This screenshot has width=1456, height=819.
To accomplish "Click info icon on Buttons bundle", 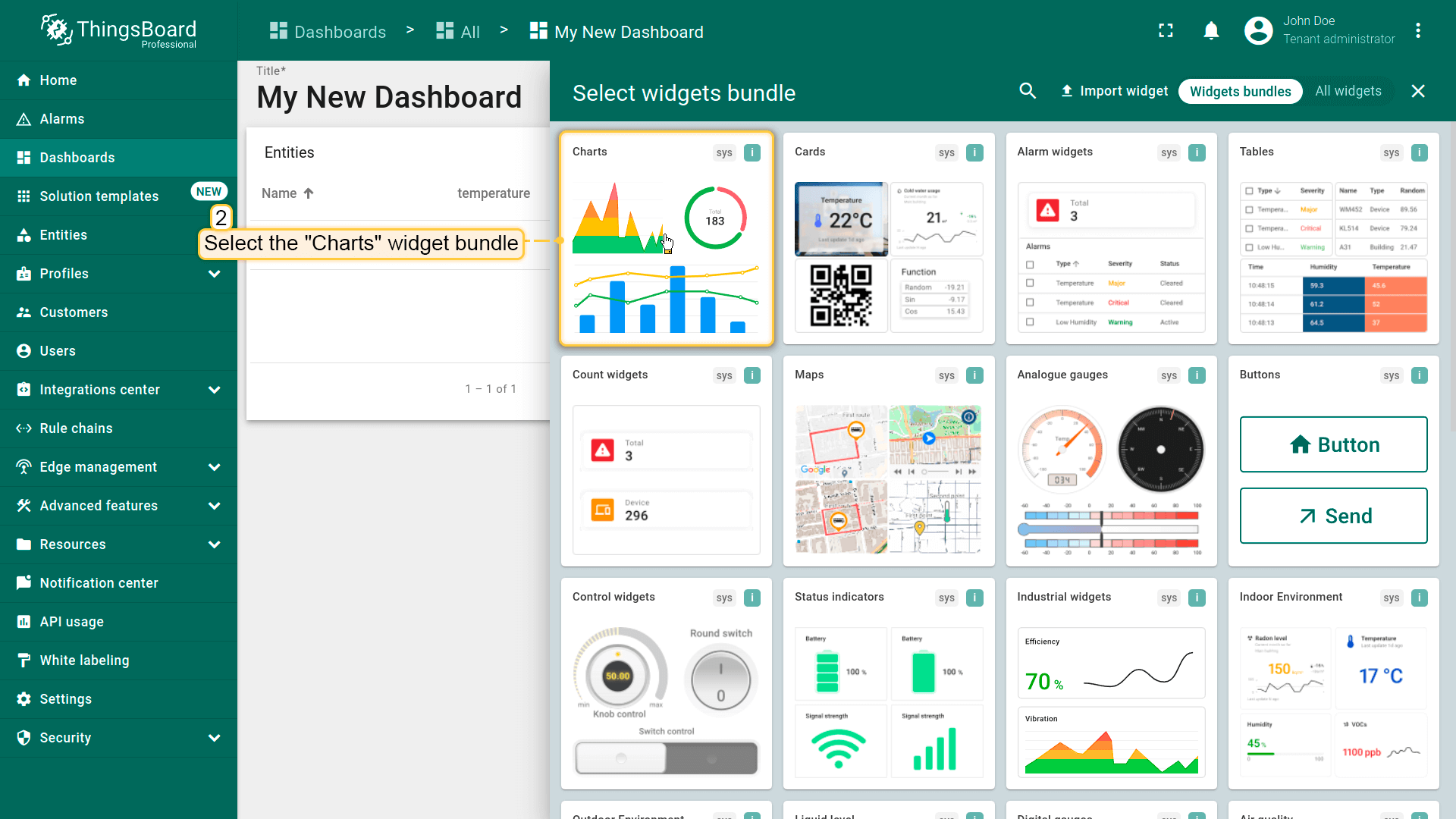I will [1419, 375].
